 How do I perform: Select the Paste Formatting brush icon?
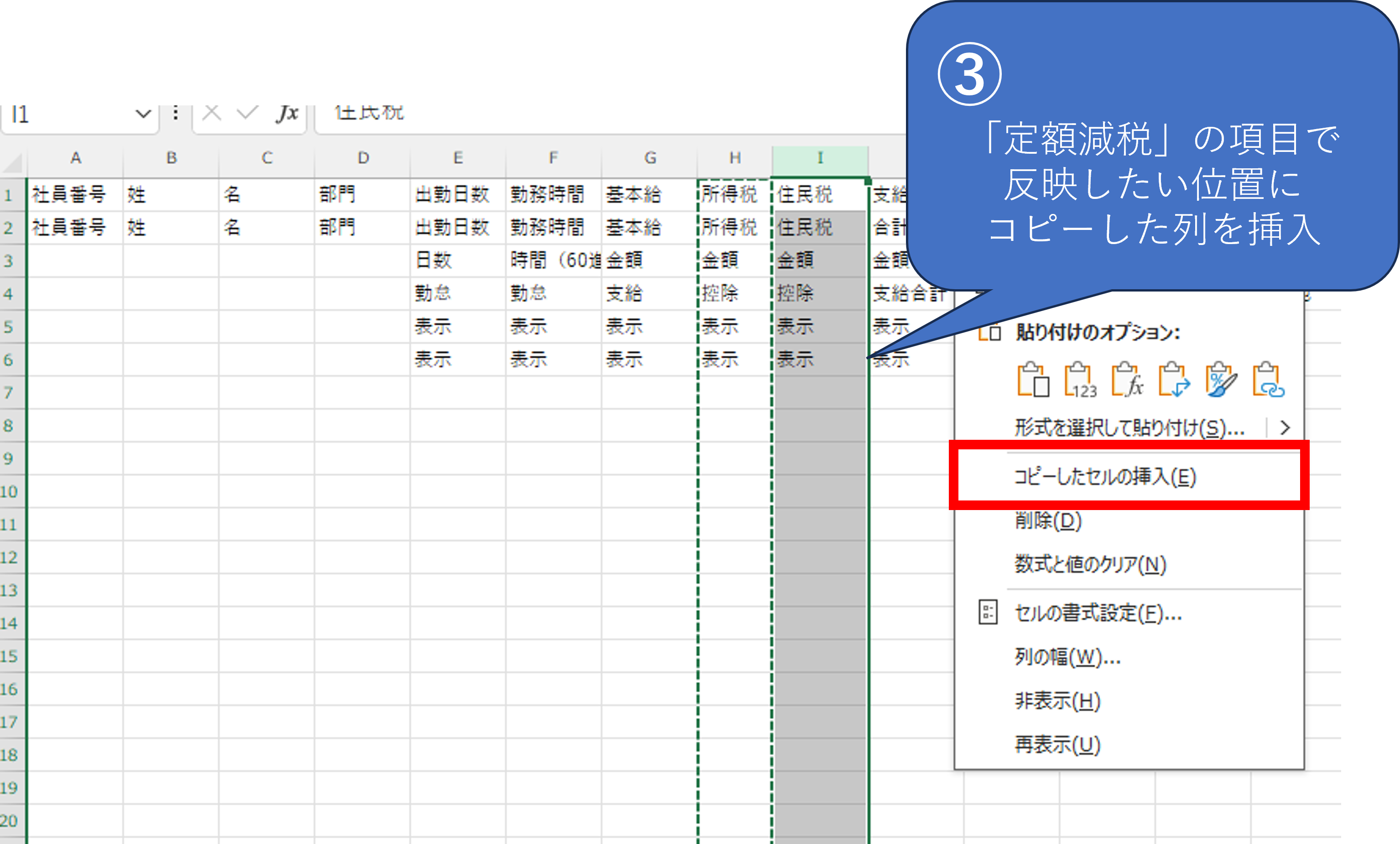pyautogui.click(x=1222, y=379)
